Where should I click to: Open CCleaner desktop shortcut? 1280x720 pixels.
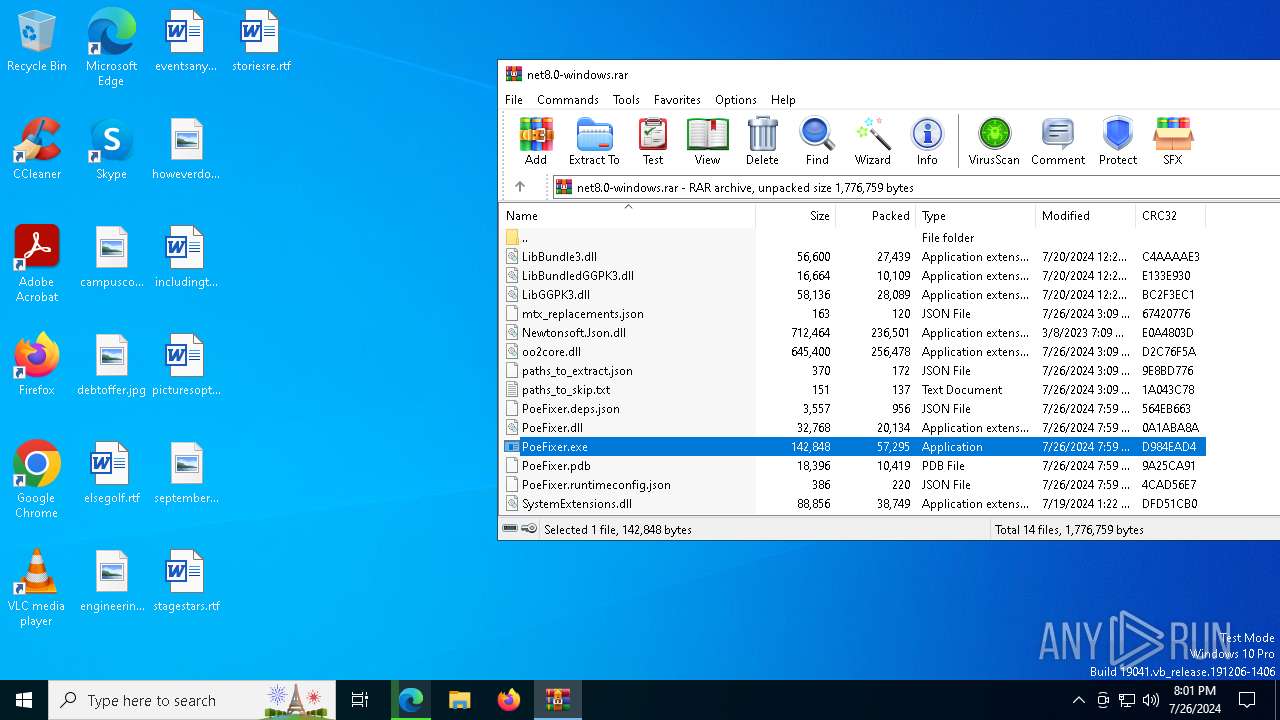click(x=37, y=150)
